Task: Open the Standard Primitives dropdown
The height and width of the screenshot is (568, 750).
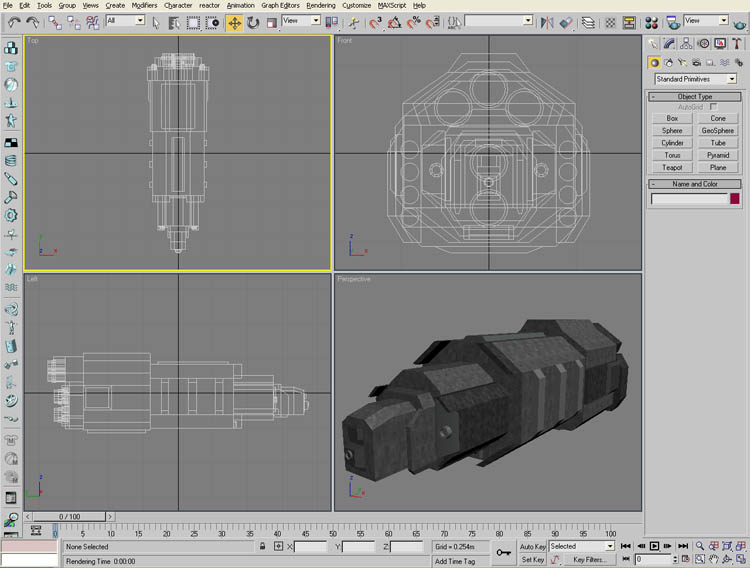Action: [695, 78]
